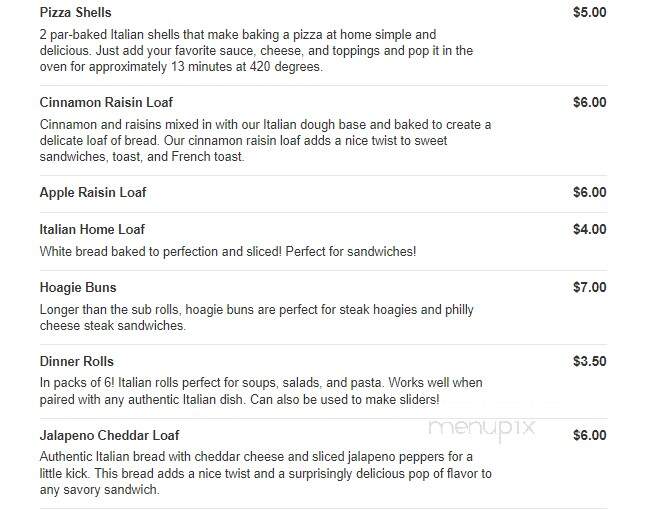Click the menupix watermark logo
Screen dimensions: 661x510
[x=482, y=428]
